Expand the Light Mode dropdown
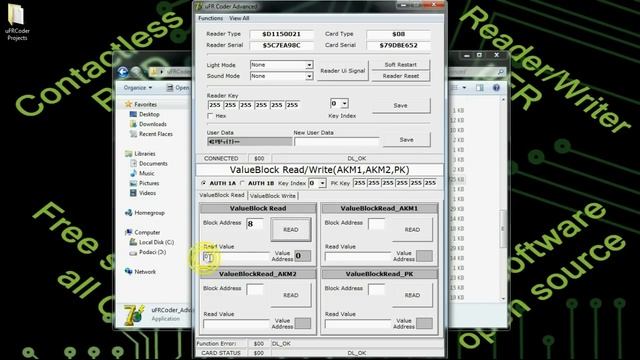Image resolution: width=640 pixels, height=360 pixels. click(x=309, y=65)
